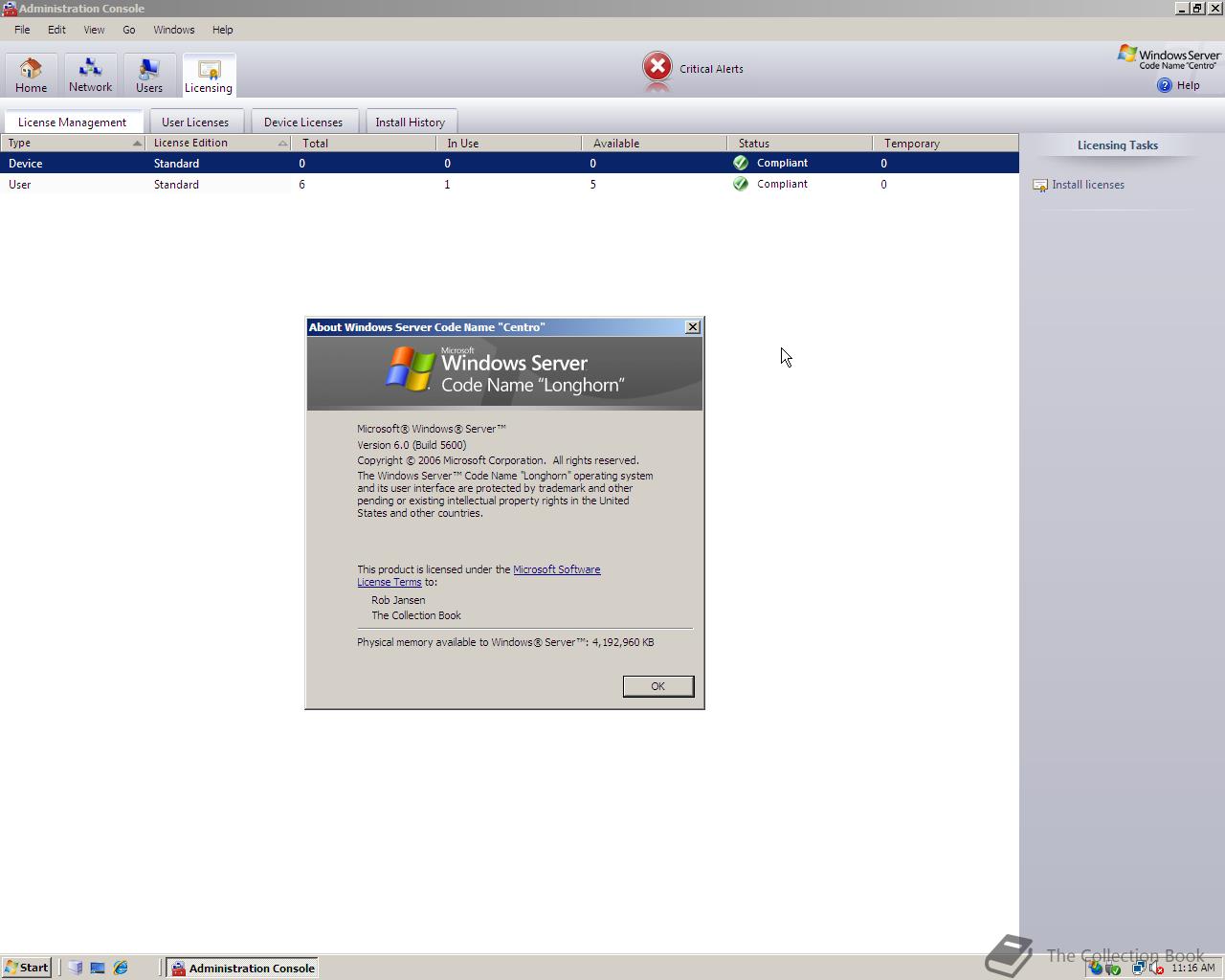Click the Administration Console title bar icon

click(x=10, y=9)
